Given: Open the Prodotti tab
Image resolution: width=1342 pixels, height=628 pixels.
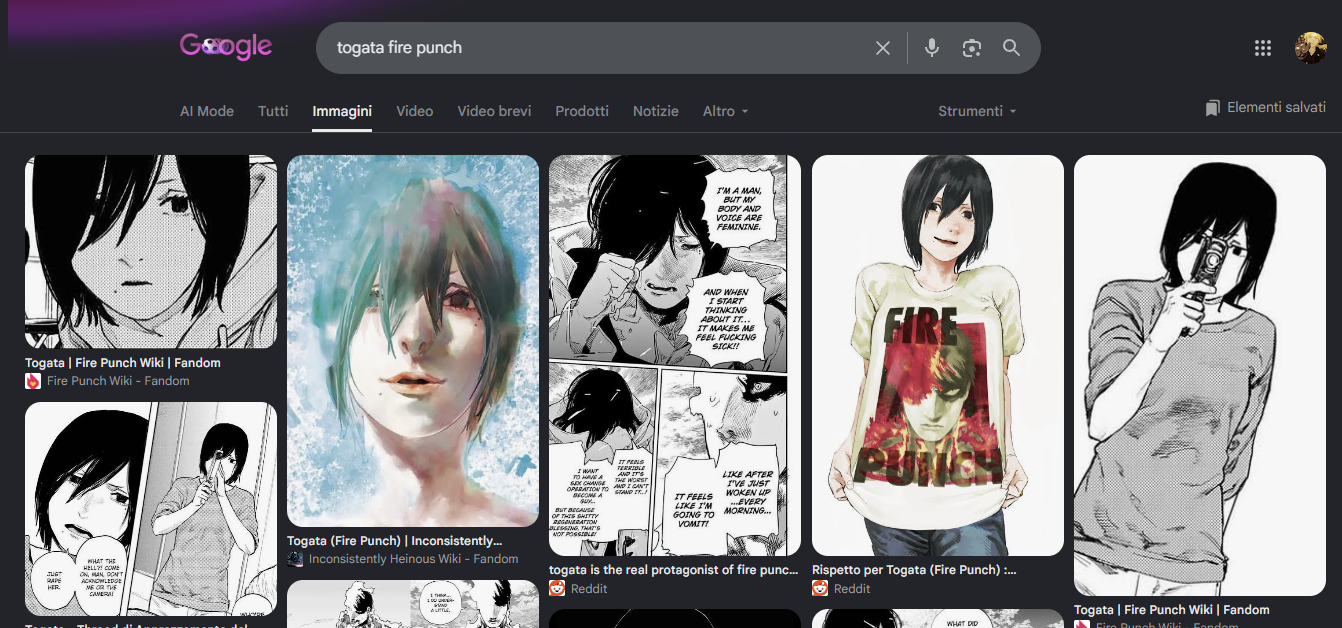Looking at the screenshot, I should point(582,111).
